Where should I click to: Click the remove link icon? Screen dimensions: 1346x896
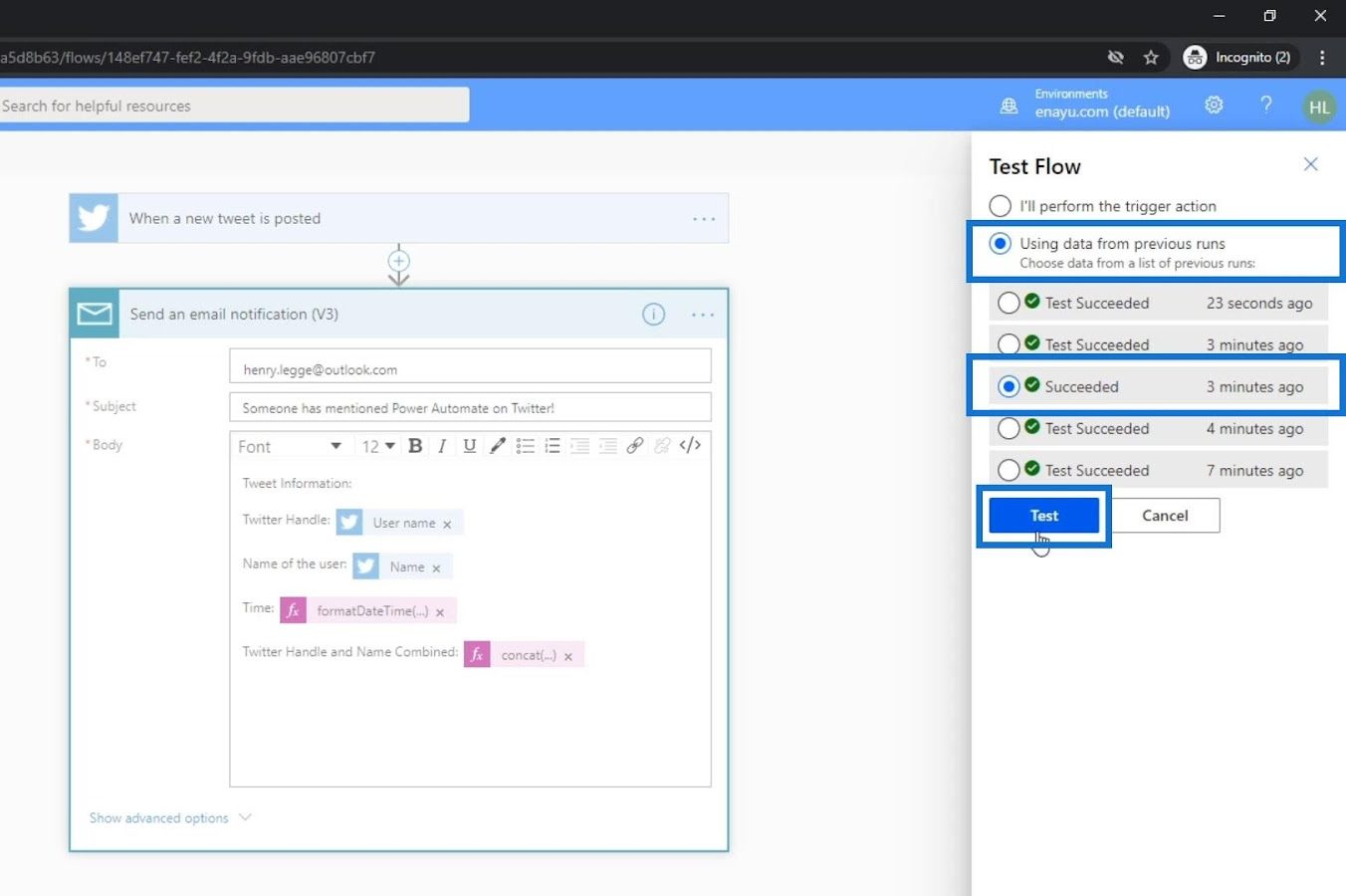[662, 446]
